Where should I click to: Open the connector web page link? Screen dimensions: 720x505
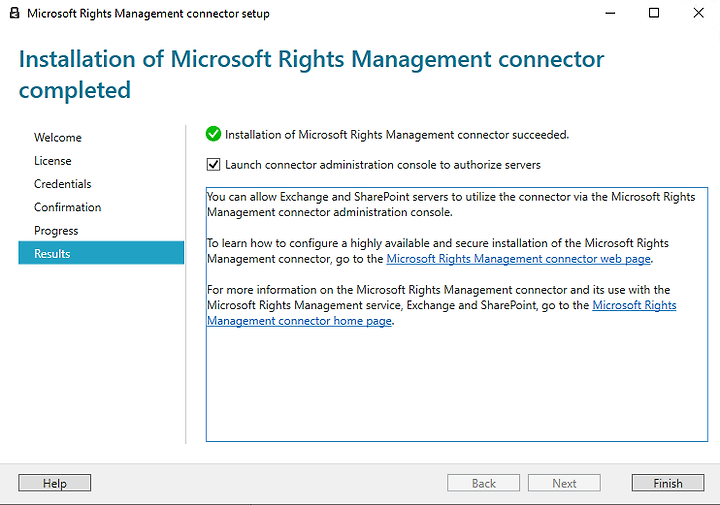[x=518, y=259]
